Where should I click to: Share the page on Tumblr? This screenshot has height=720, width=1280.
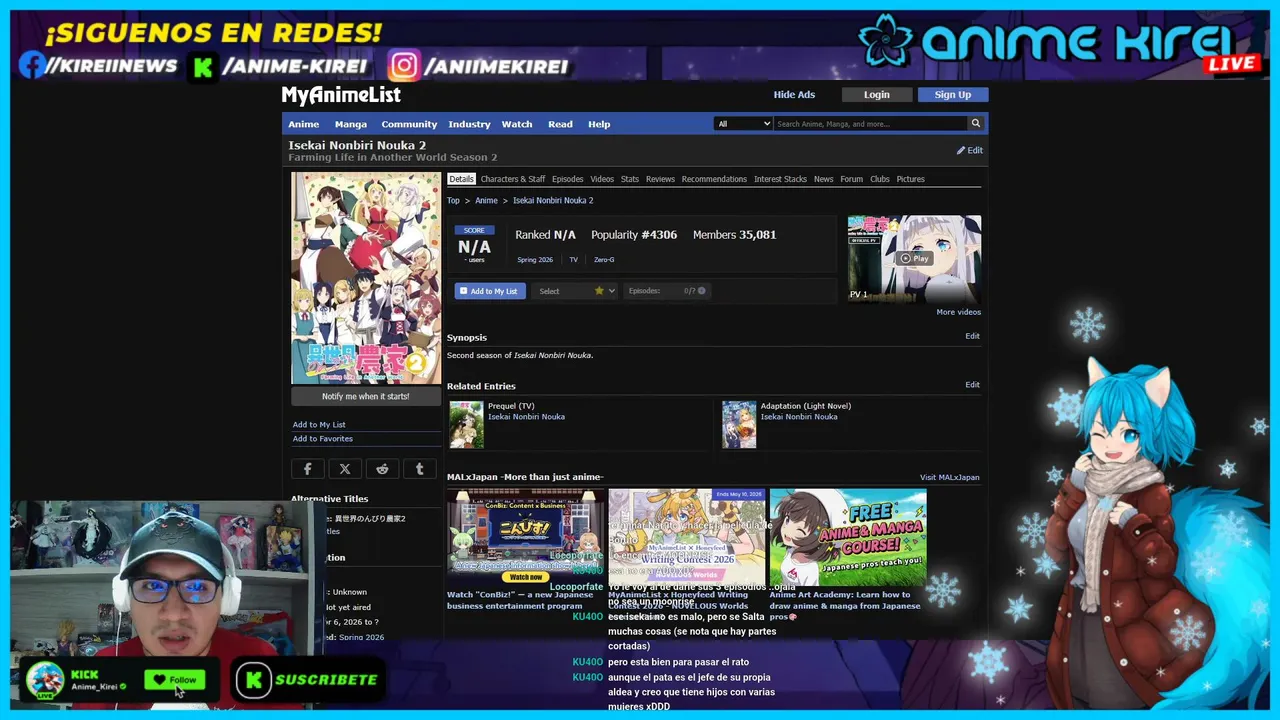click(x=419, y=468)
